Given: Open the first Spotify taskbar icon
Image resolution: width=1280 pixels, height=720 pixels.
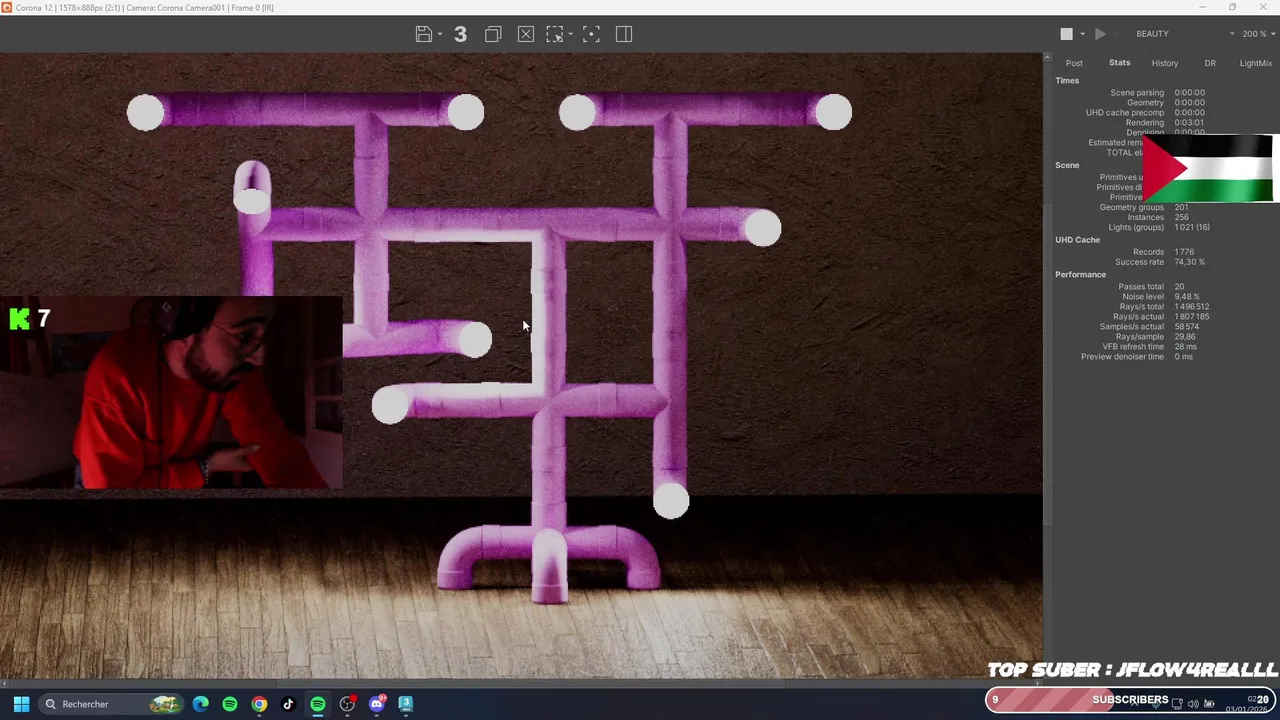Looking at the screenshot, I should click(x=230, y=704).
